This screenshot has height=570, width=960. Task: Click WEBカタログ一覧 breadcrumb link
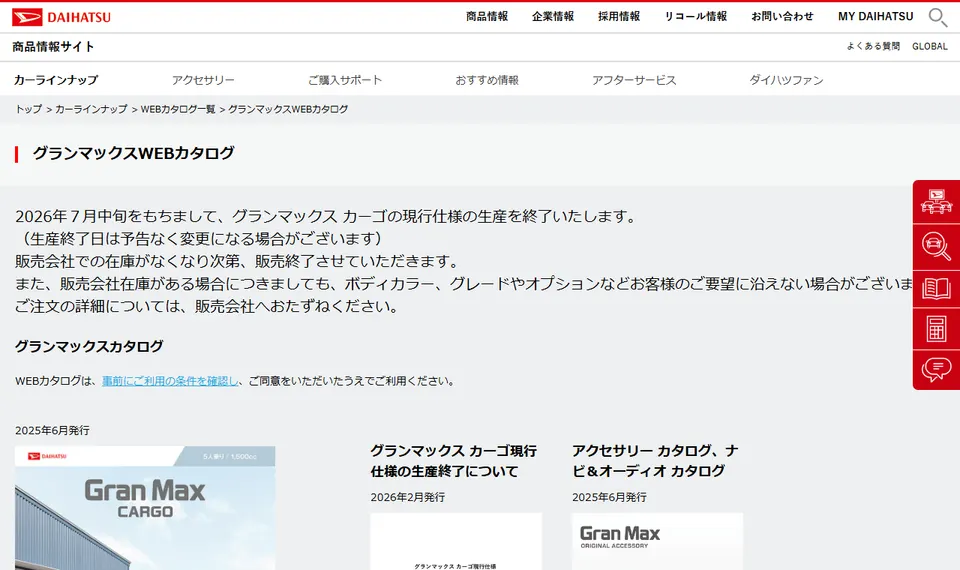[x=178, y=109]
